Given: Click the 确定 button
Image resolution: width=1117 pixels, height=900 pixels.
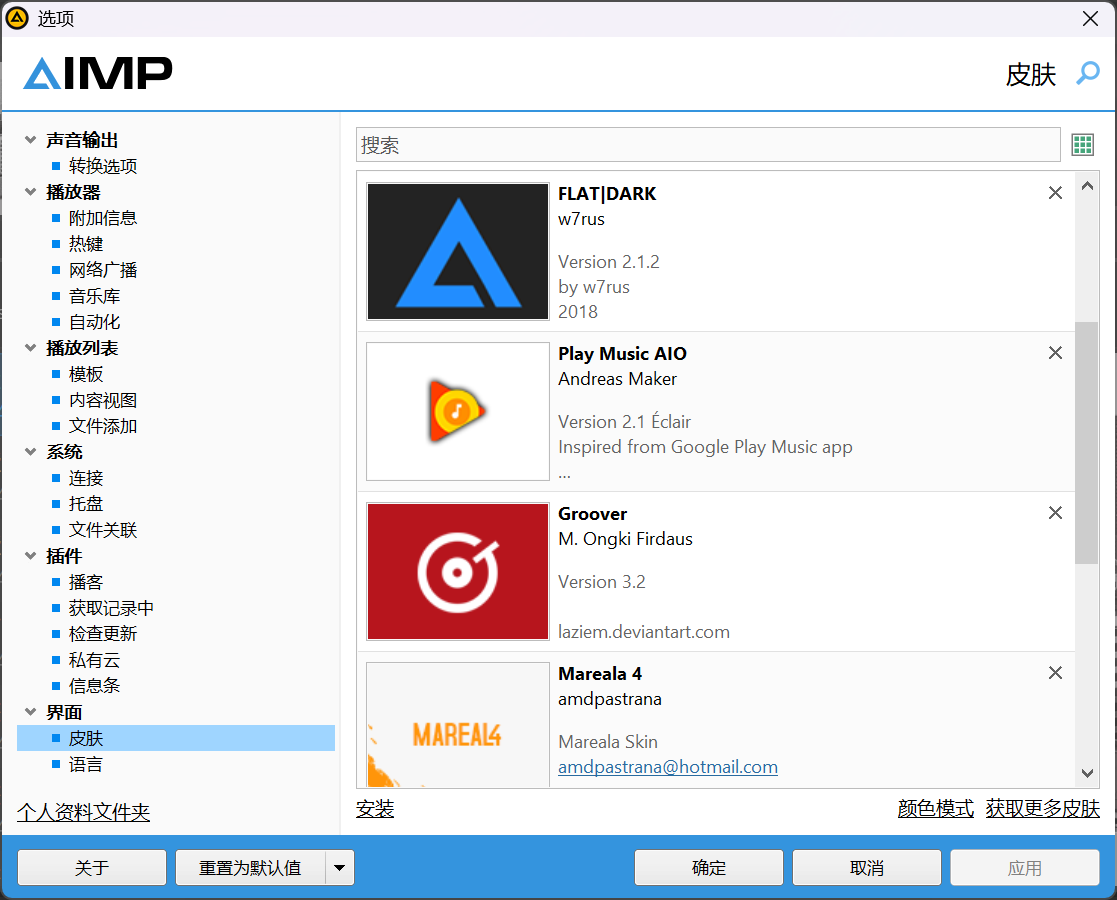Looking at the screenshot, I should (708, 868).
